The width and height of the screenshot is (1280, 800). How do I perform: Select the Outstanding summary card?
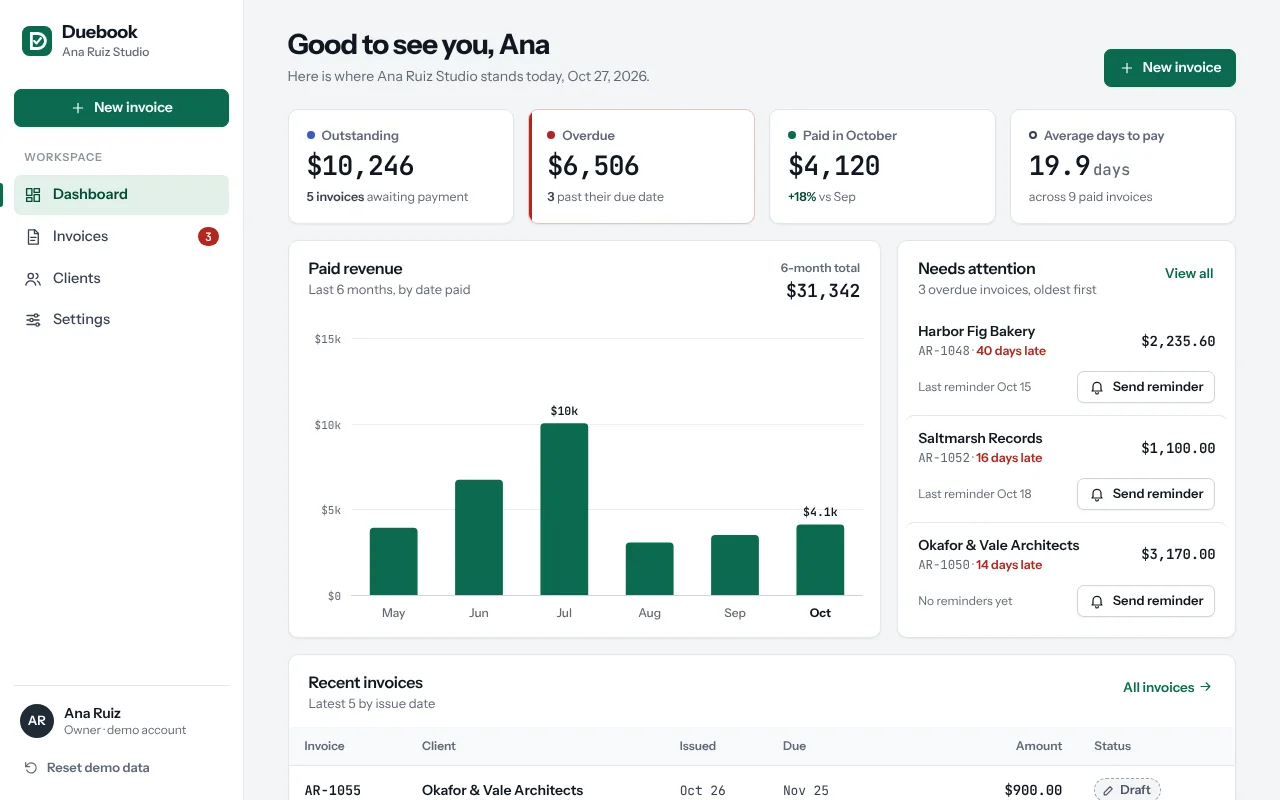(x=401, y=167)
